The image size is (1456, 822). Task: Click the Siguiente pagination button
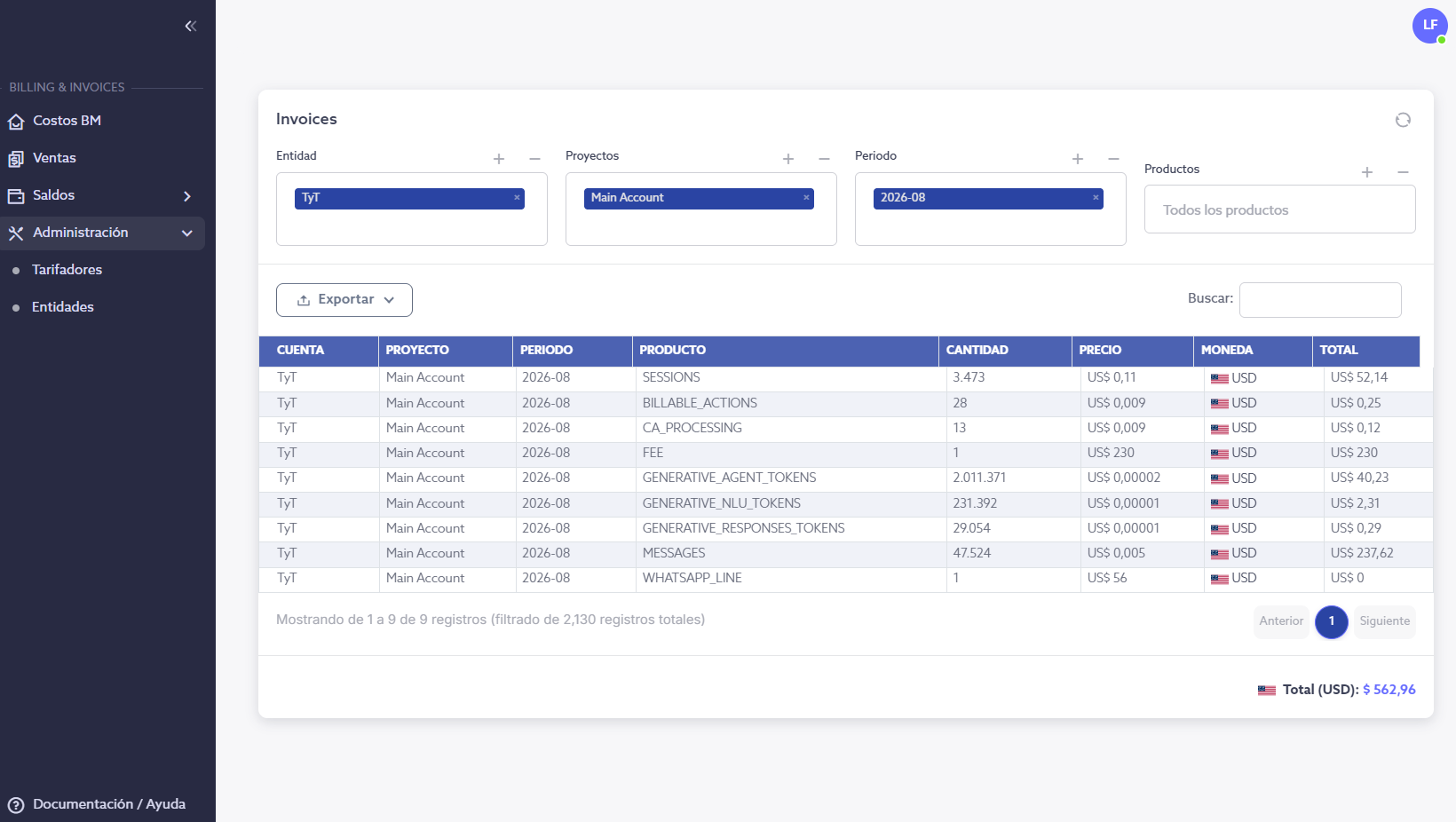pyautogui.click(x=1385, y=621)
